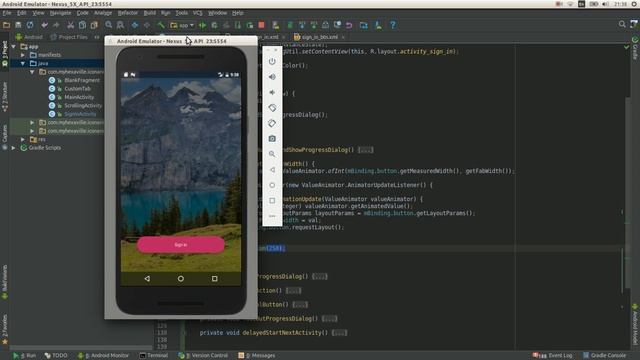Click the emulator Volume Up icon
This screenshot has width=640, height=360.
[272, 77]
